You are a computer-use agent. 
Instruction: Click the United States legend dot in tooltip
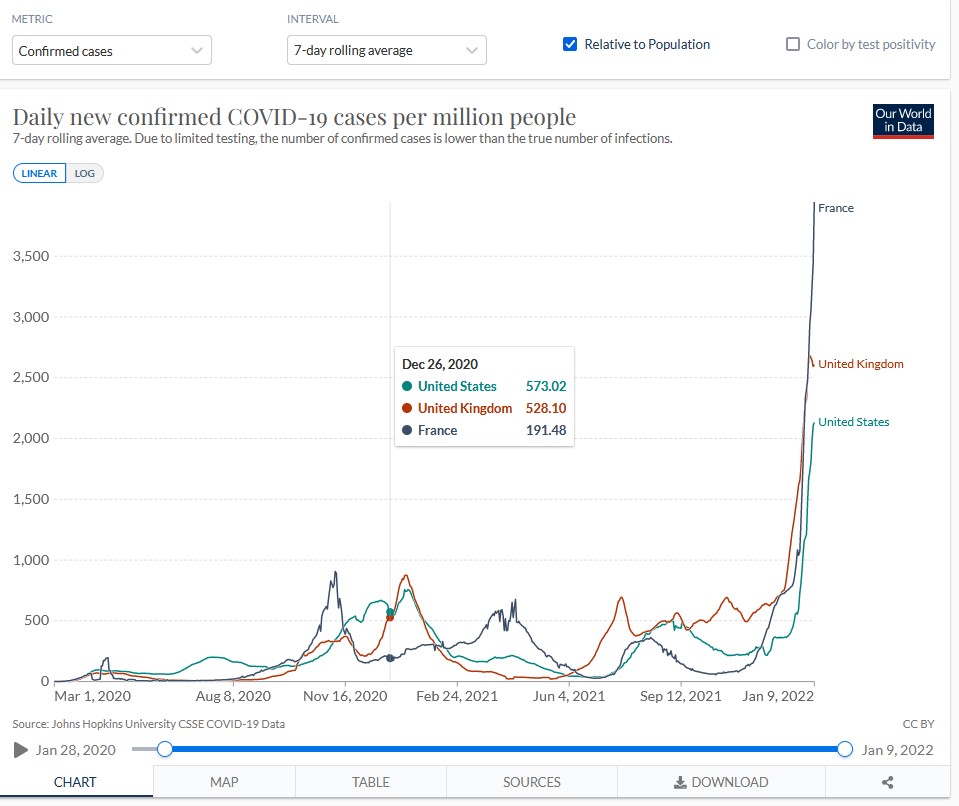coord(407,386)
